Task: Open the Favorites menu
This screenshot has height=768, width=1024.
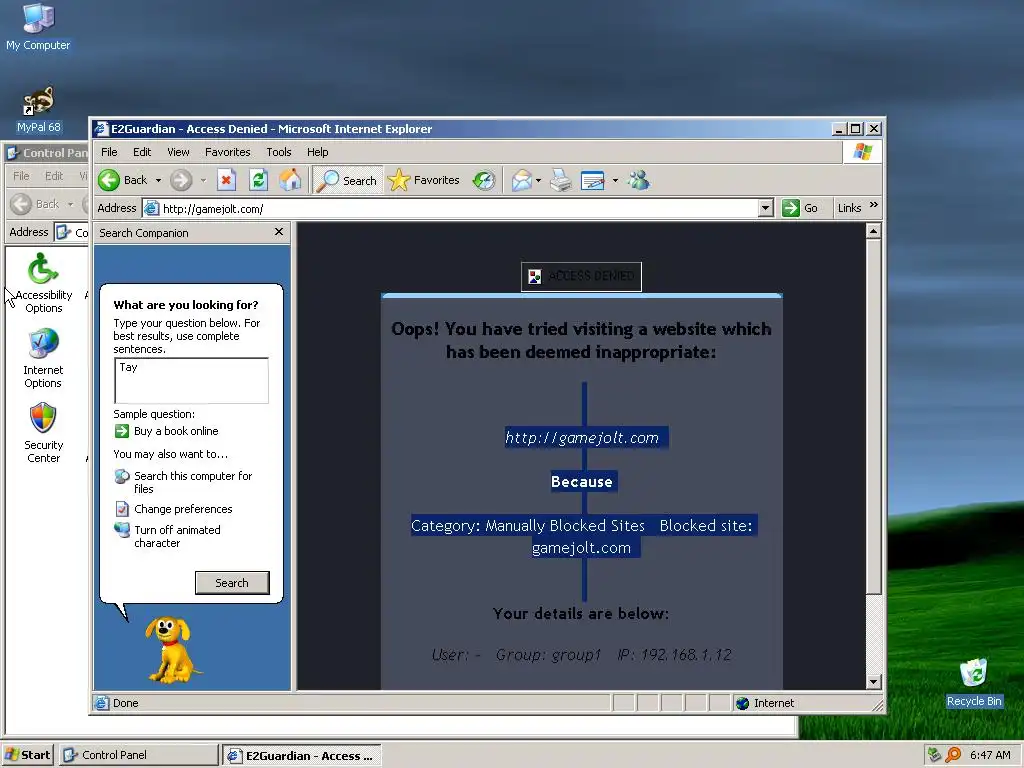Action: [227, 152]
